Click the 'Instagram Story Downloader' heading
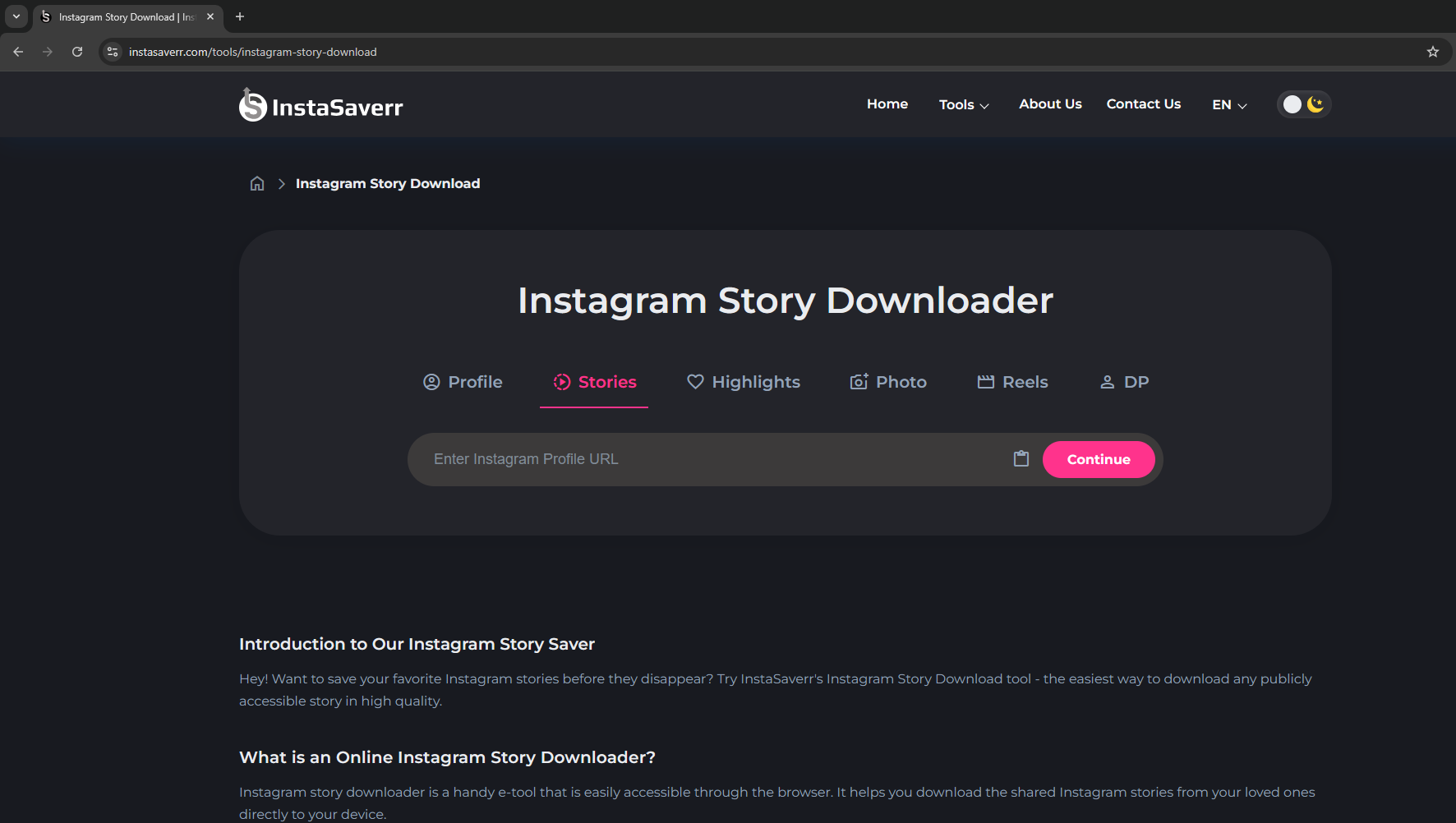 pyautogui.click(x=785, y=301)
